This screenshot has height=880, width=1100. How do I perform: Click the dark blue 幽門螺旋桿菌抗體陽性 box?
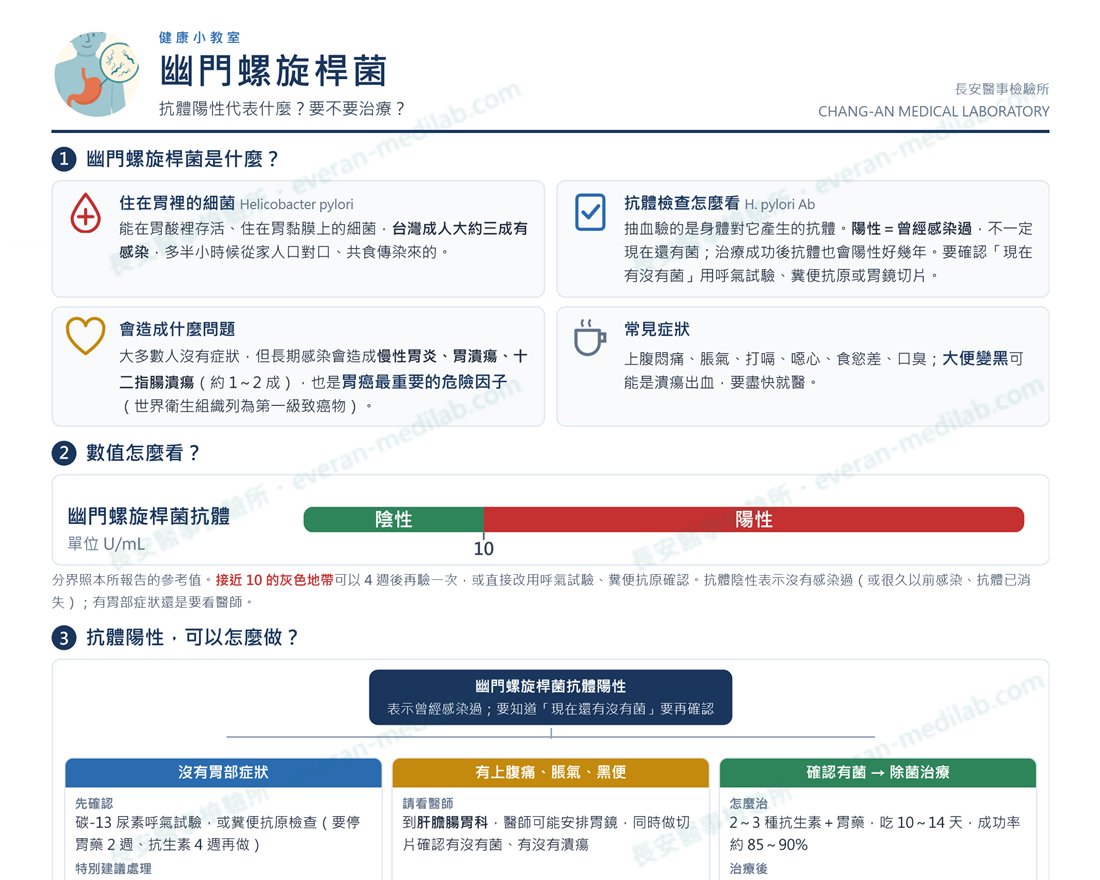click(551, 697)
